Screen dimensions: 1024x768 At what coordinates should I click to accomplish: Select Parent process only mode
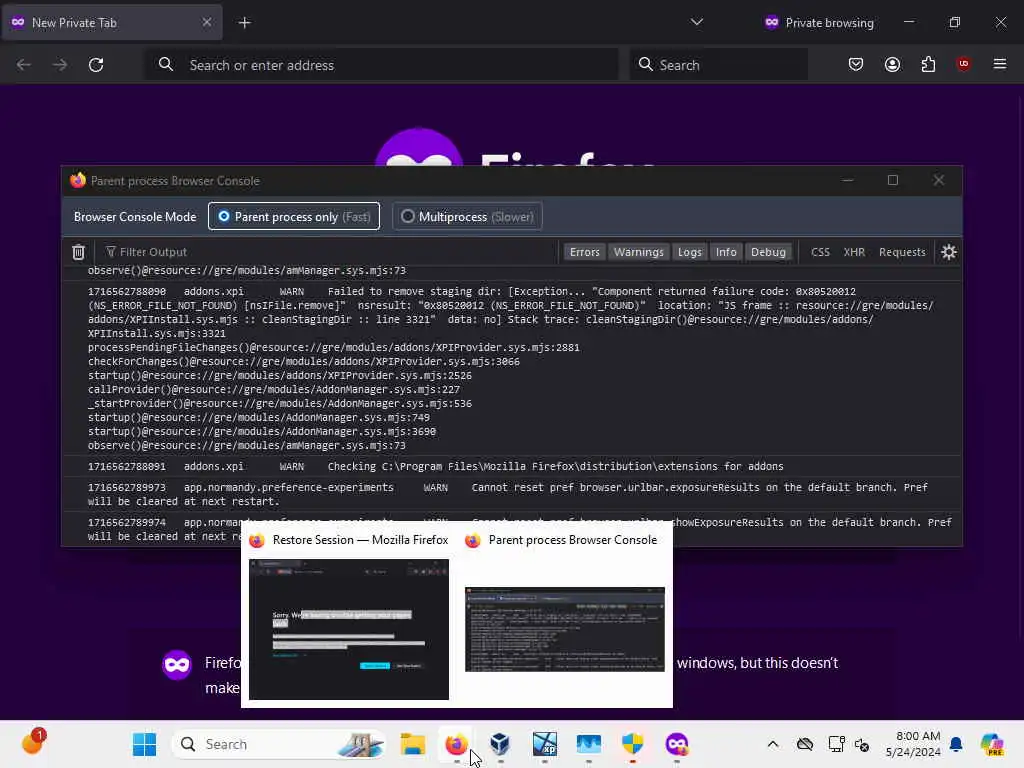[294, 217]
